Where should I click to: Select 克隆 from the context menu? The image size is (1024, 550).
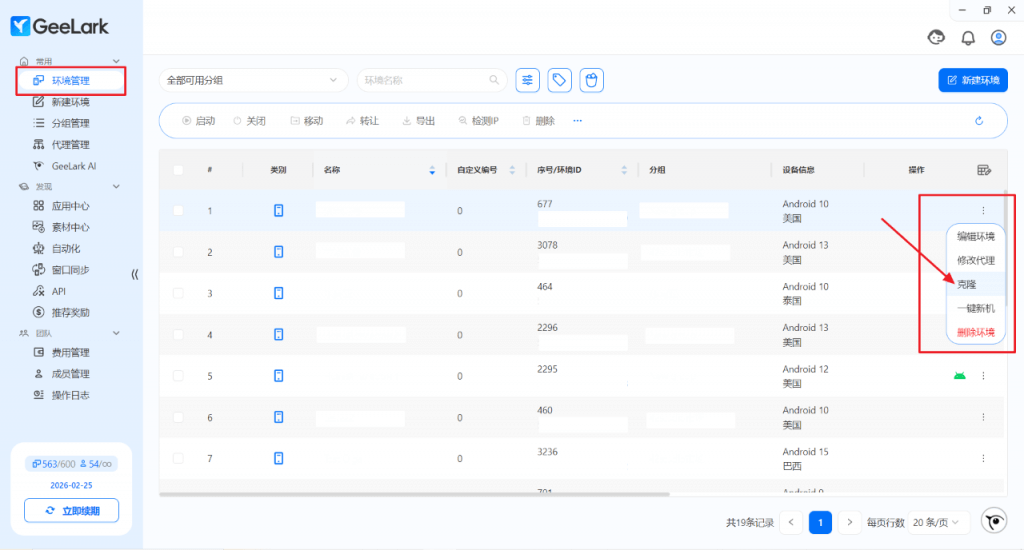point(966,284)
